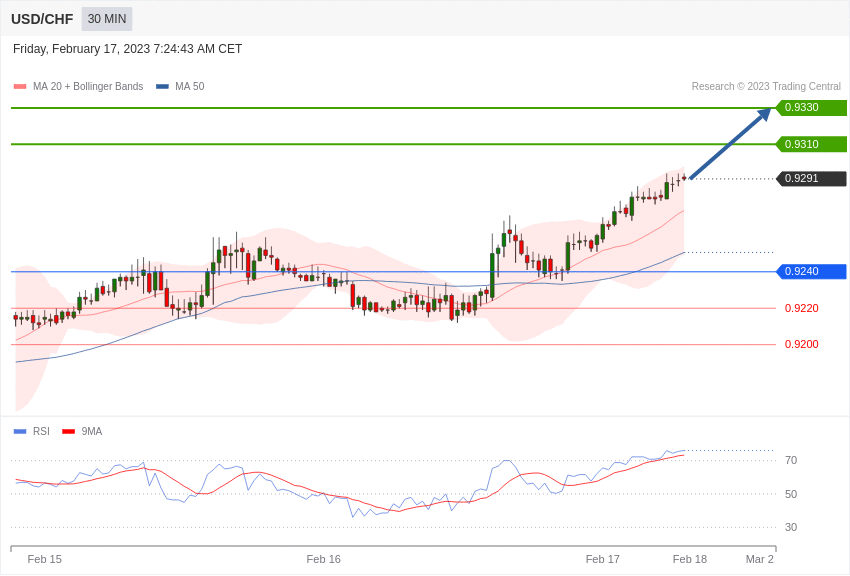Screen dimensions: 850x576
Task: Click Research © 2023 Trading Central credit
Action: point(766,87)
